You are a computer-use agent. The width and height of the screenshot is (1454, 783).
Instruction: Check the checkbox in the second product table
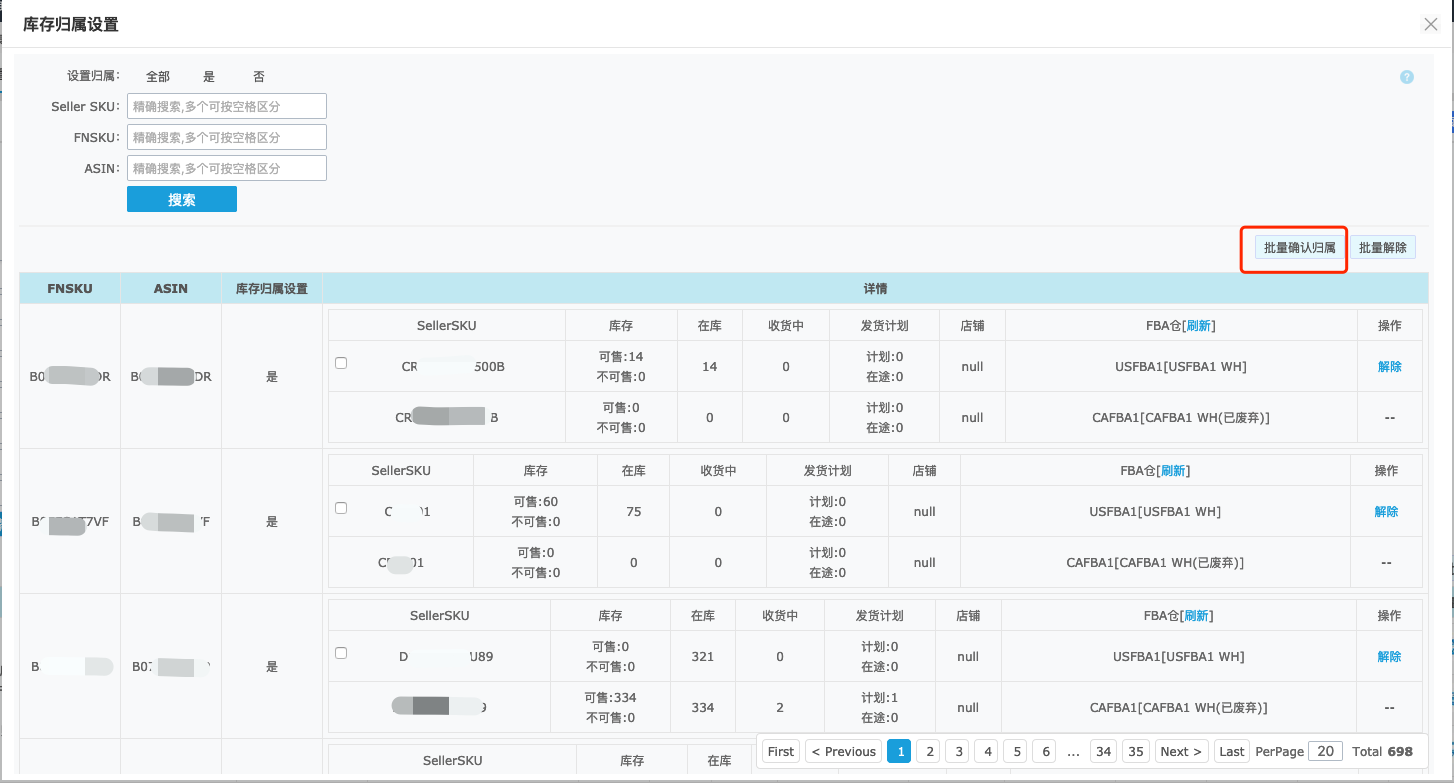341,507
